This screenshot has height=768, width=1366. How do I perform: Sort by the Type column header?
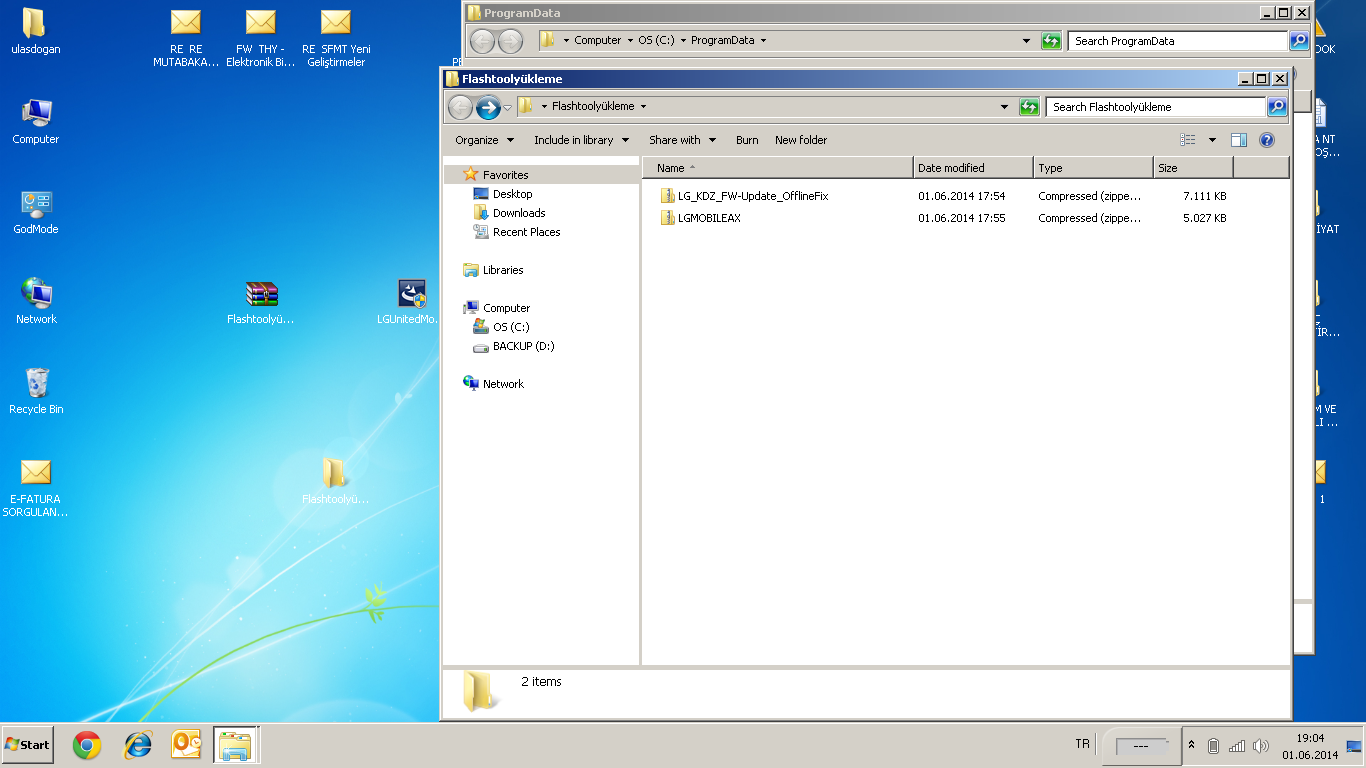tap(1093, 168)
